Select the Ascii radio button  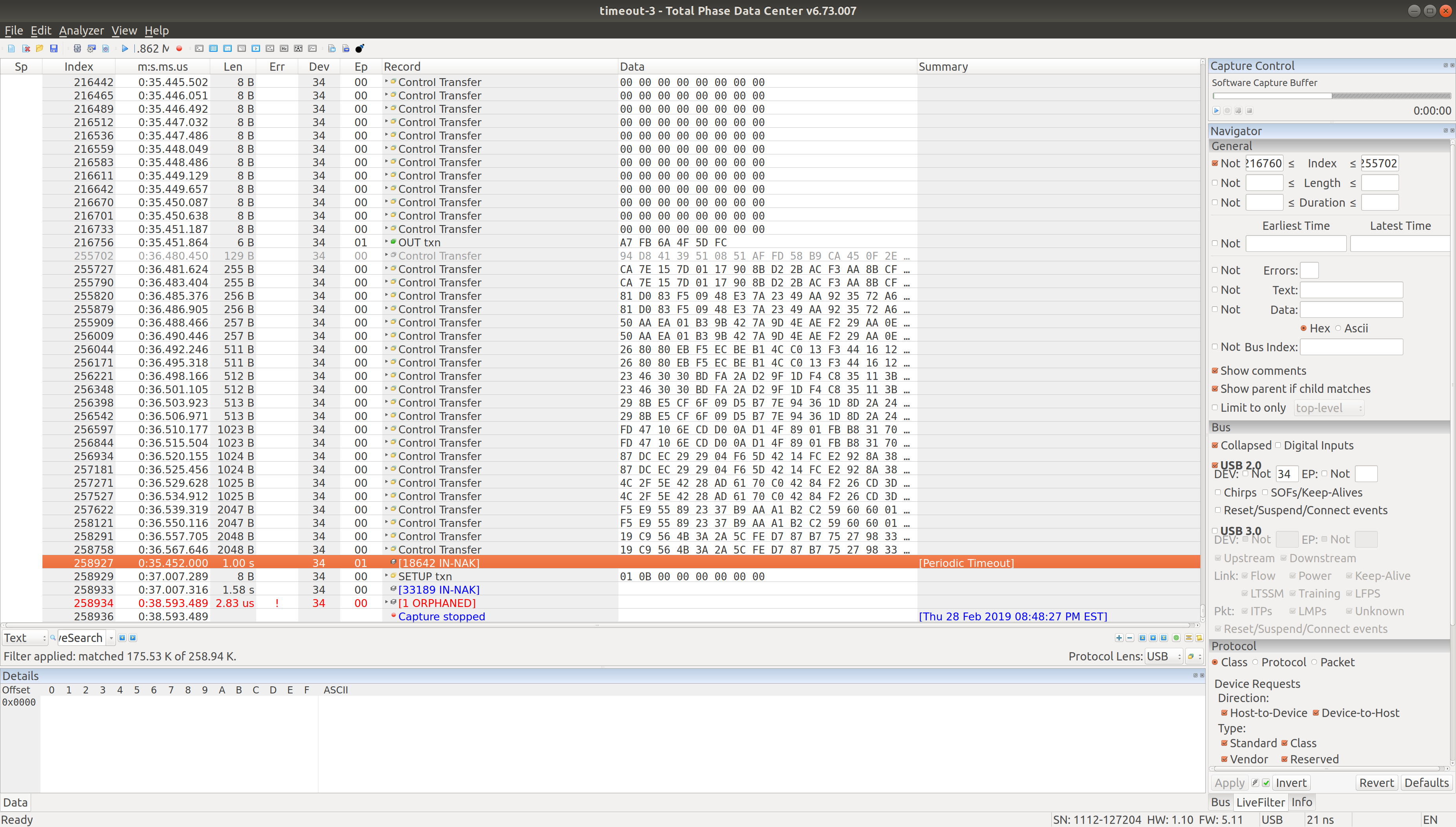click(1339, 328)
